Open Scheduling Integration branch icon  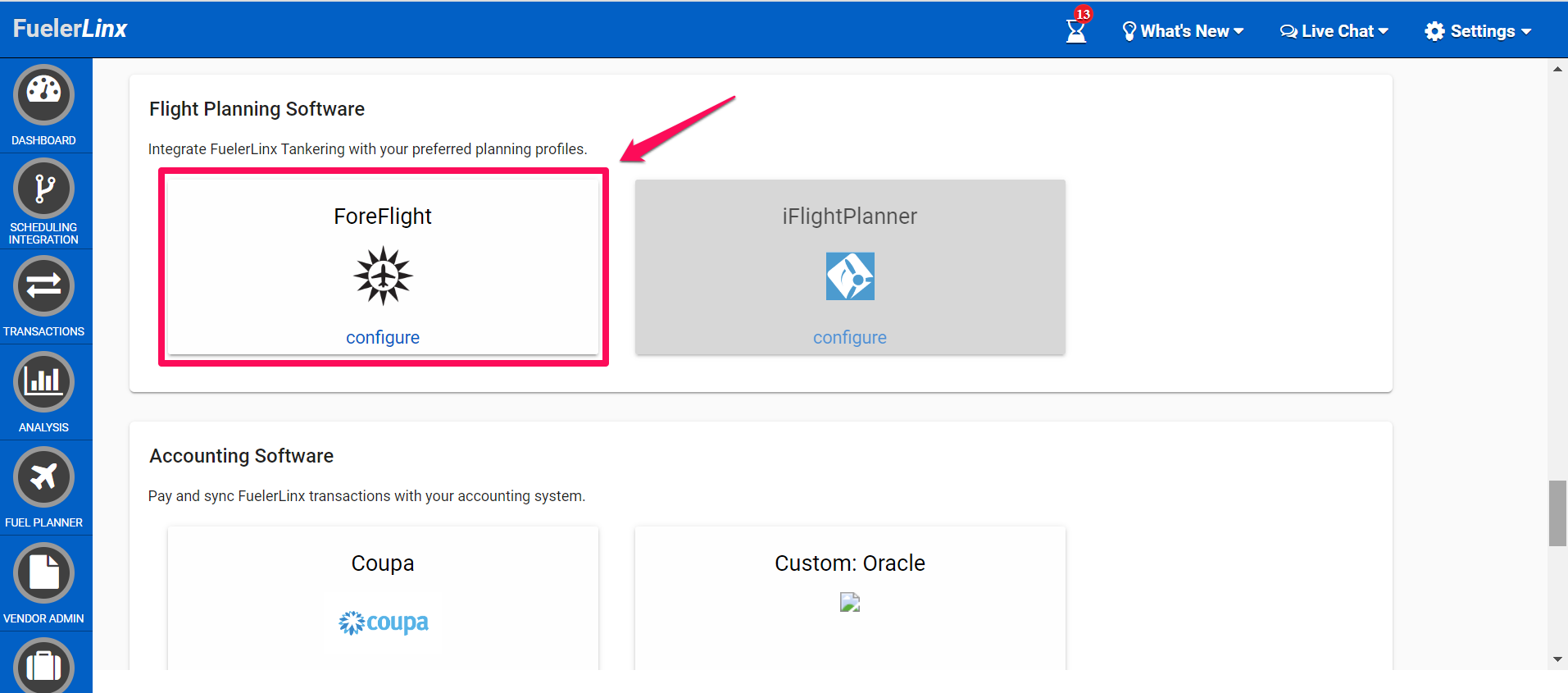click(43, 189)
